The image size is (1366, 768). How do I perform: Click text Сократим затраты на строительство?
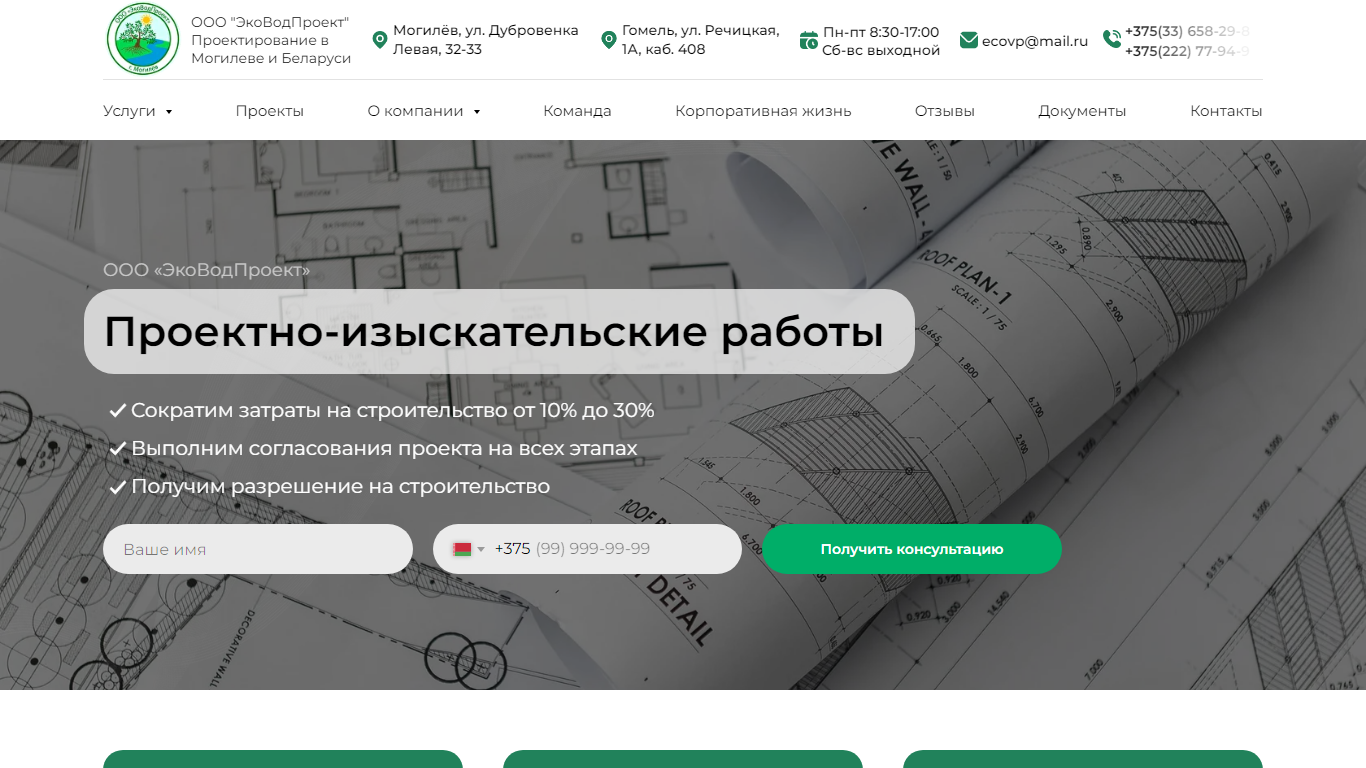[392, 410]
